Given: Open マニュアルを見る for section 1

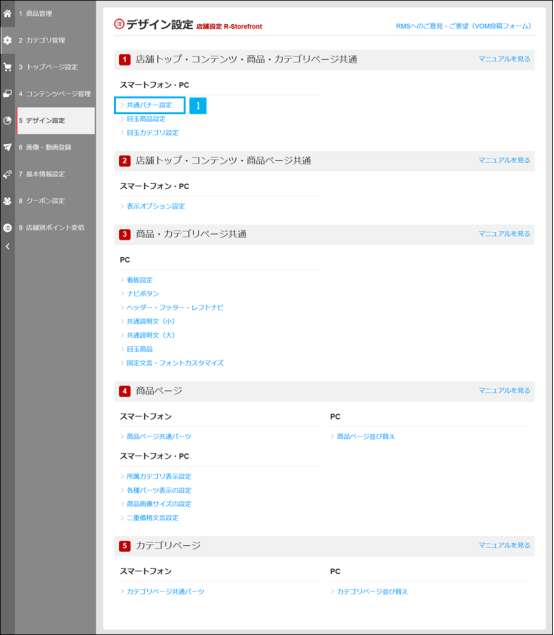Looking at the screenshot, I should click(x=504, y=59).
